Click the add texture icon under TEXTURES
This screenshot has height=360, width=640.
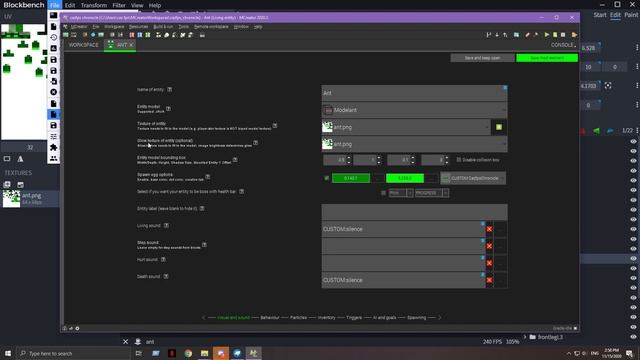(7, 184)
